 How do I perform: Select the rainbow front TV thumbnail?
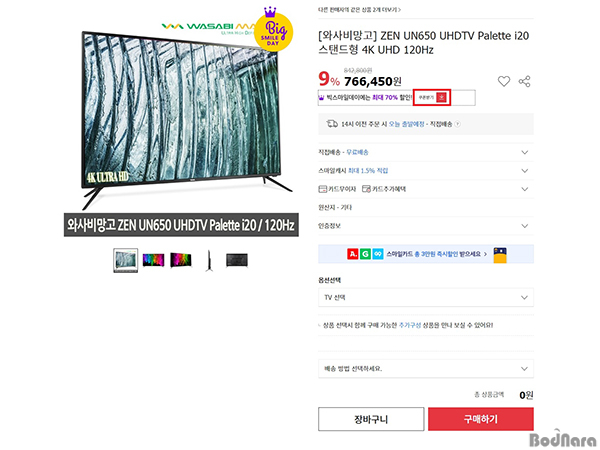tap(153, 260)
